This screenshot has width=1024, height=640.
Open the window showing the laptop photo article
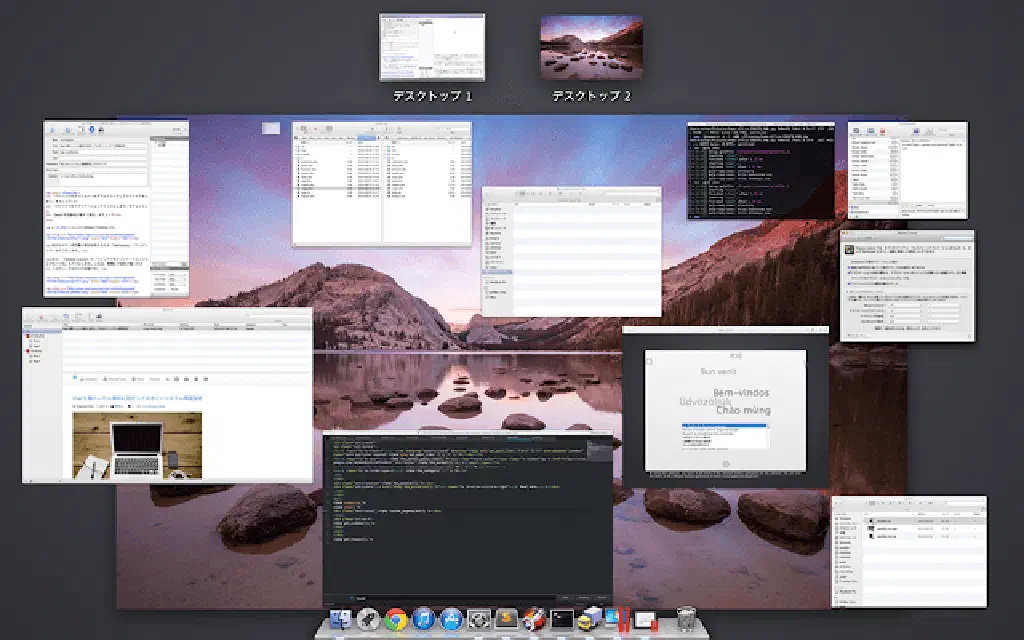click(167, 395)
